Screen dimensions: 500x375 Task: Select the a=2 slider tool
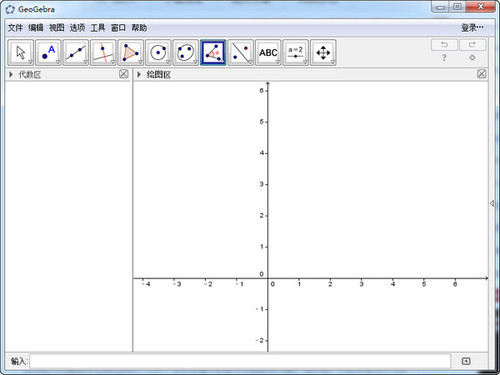[x=296, y=52]
